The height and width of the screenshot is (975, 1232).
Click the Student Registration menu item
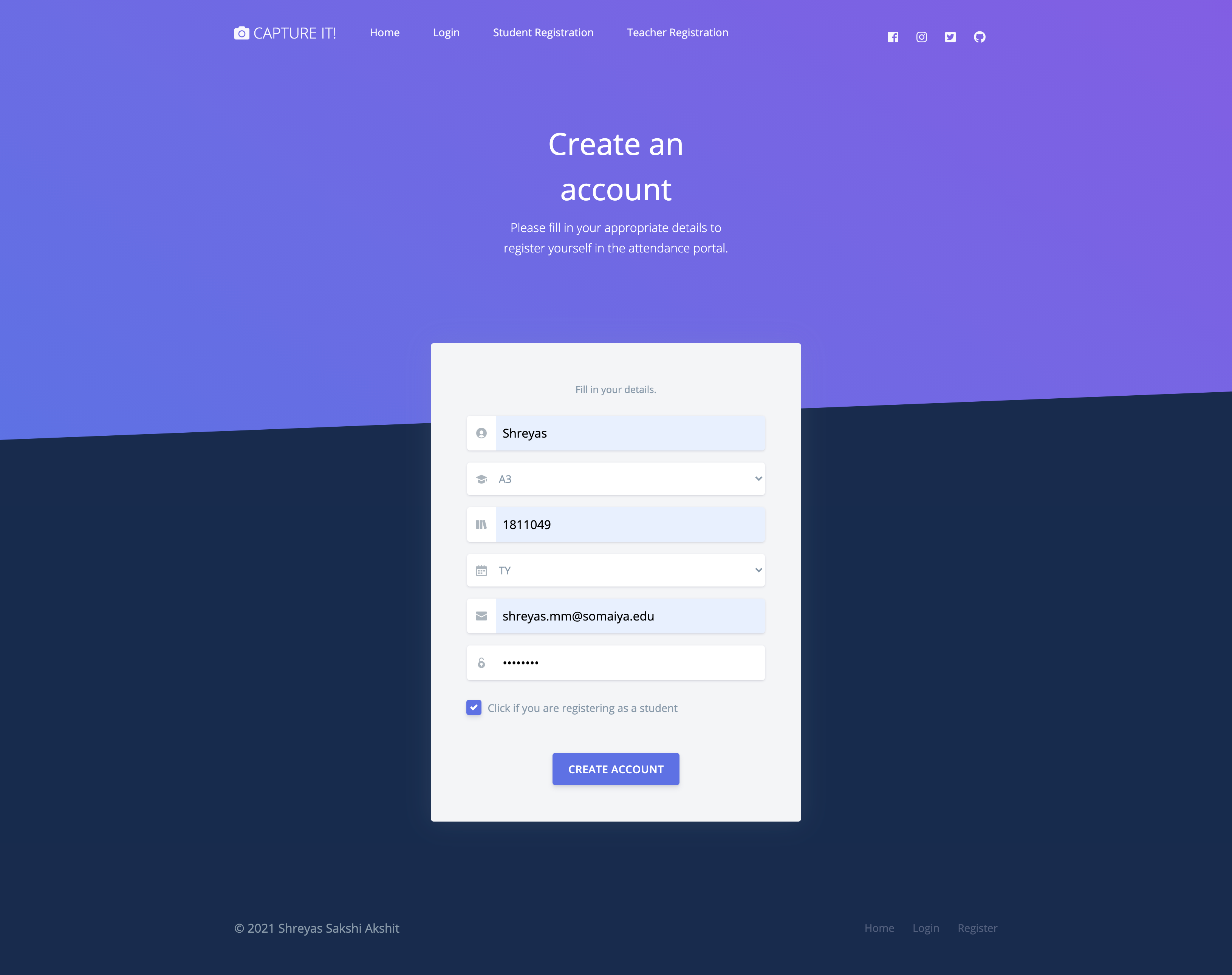(x=543, y=32)
